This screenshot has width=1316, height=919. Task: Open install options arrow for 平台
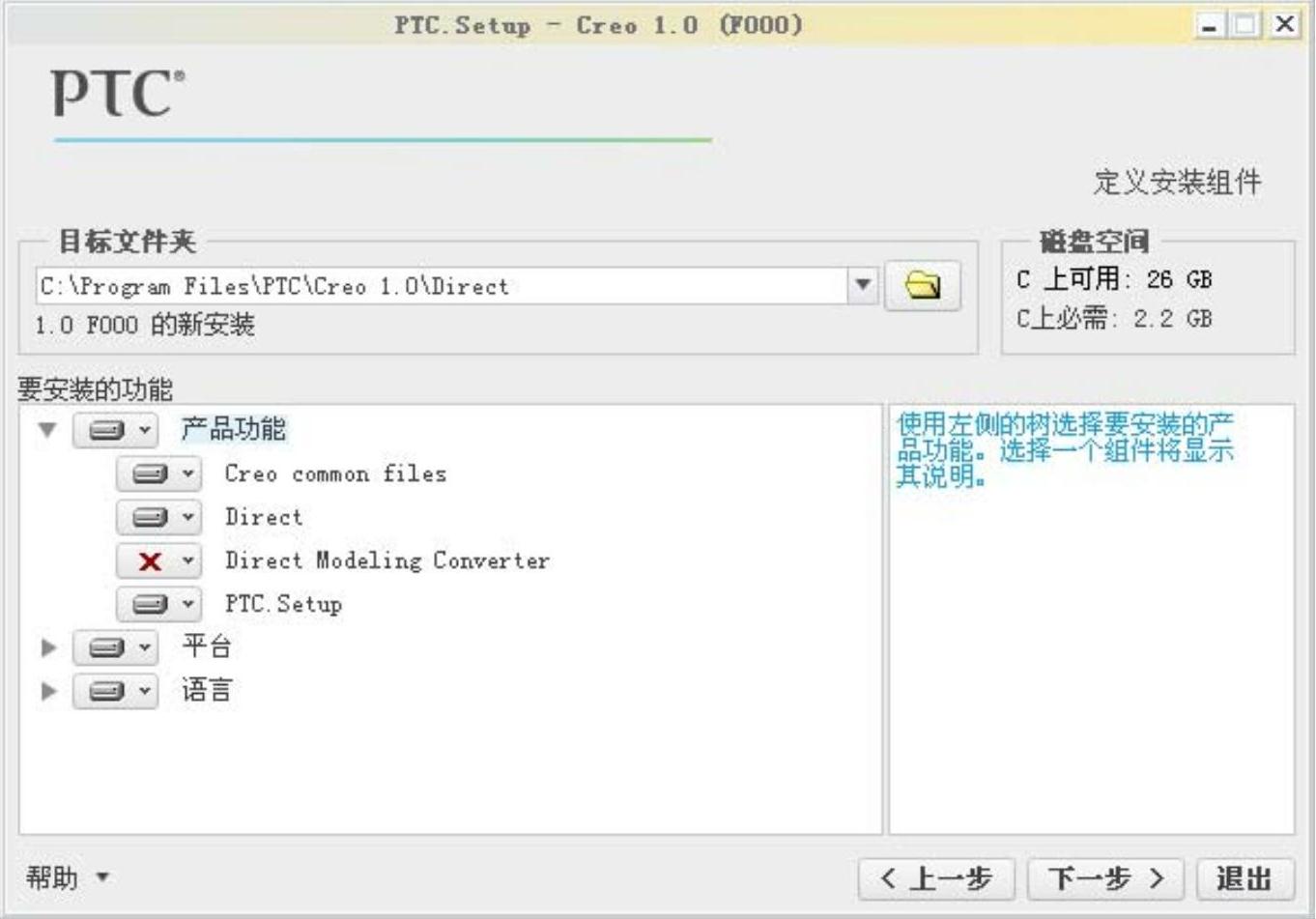(144, 647)
